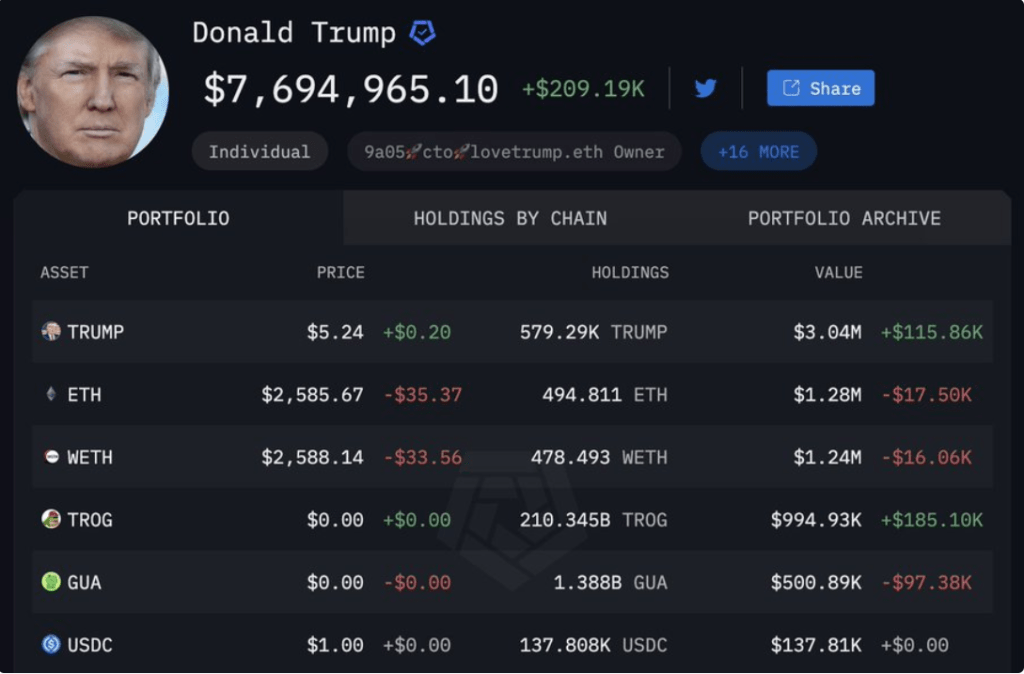Click the lovetrump.eth Owner address tag
The height and width of the screenshot is (674, 1024).
pos(513,151)
